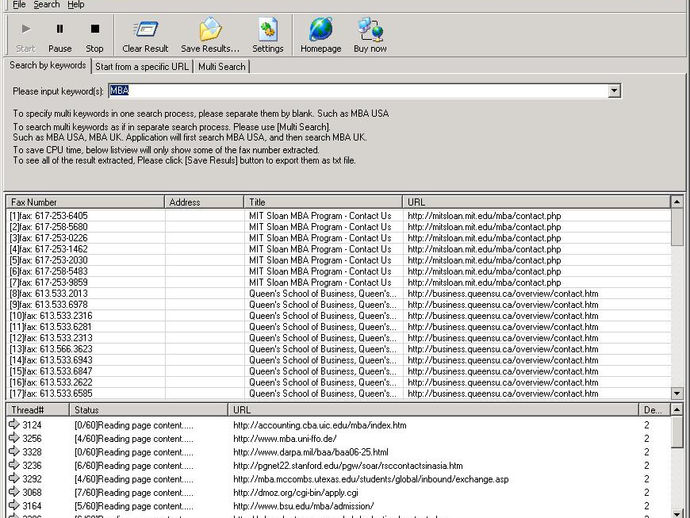The height and width of the screenshot is (518, 690).
Task: Switch to Search by keywords tab
Action: [x=48, y=65]
